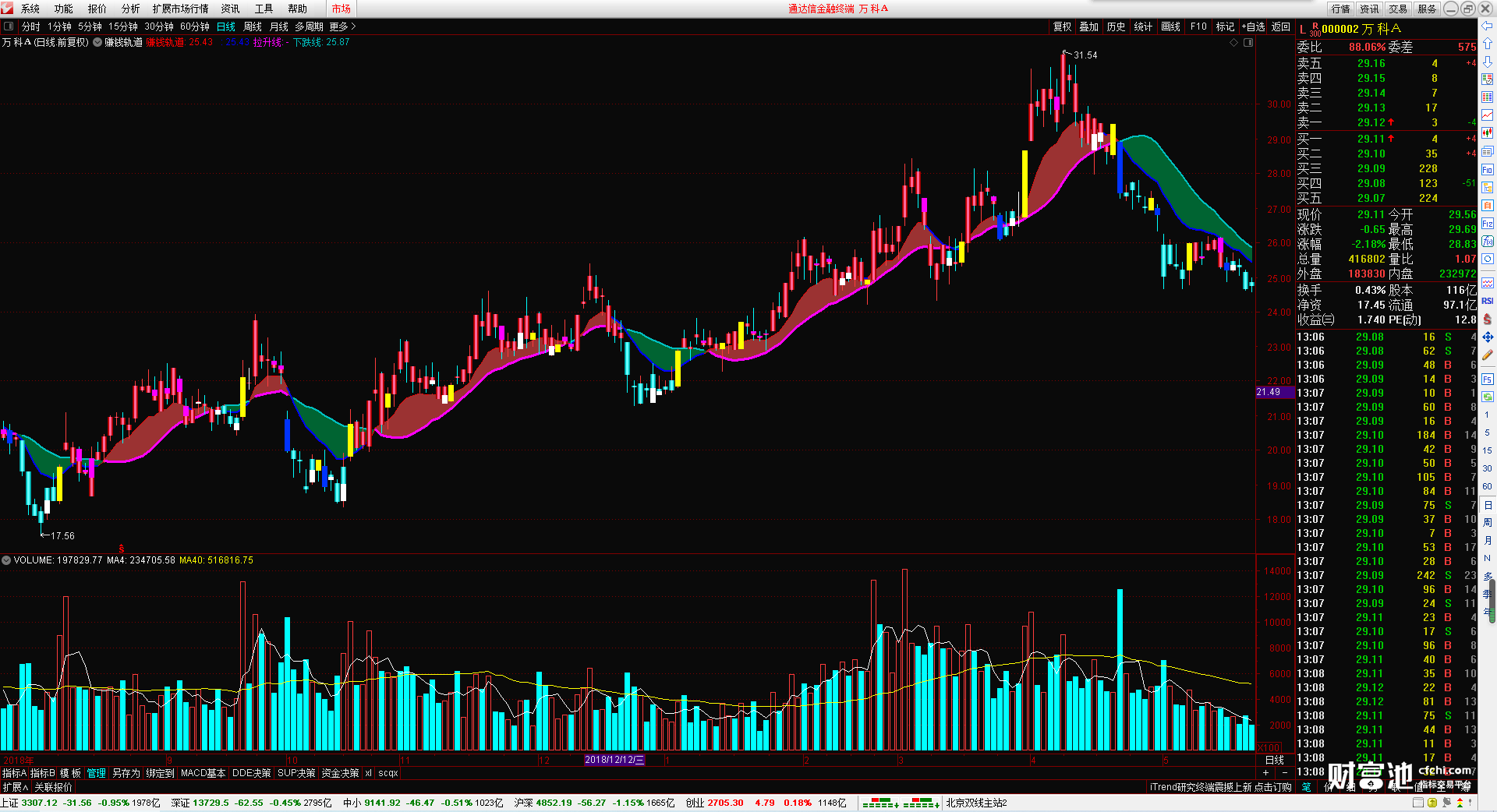Viewport: 1497px width, 812px height.
Task: Click the 叠加 toolbar button
Action: tap(1089, 26)
